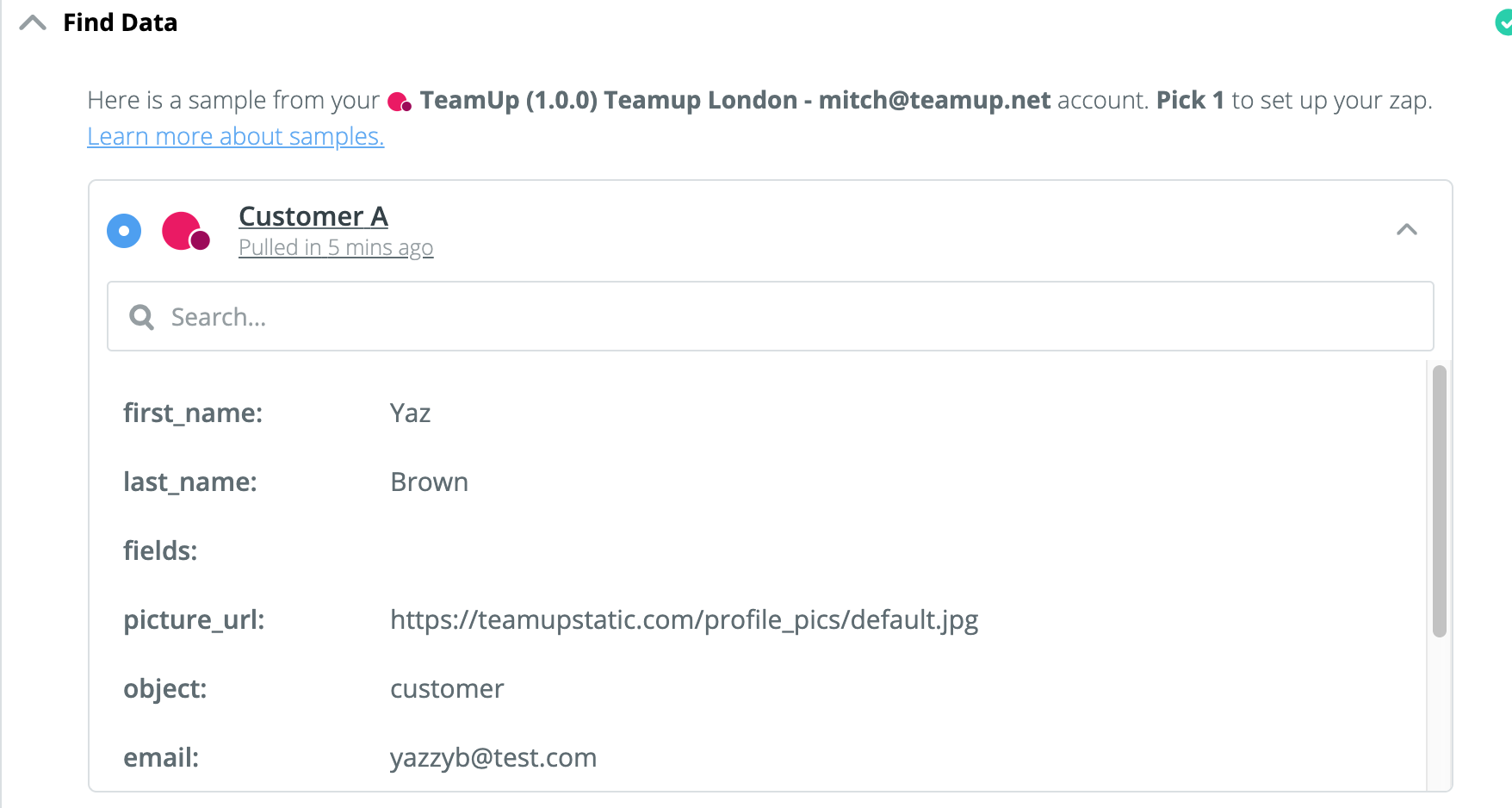1512x808 pixels.
Task: Focus the Search input field
Action: pos(775,317)
